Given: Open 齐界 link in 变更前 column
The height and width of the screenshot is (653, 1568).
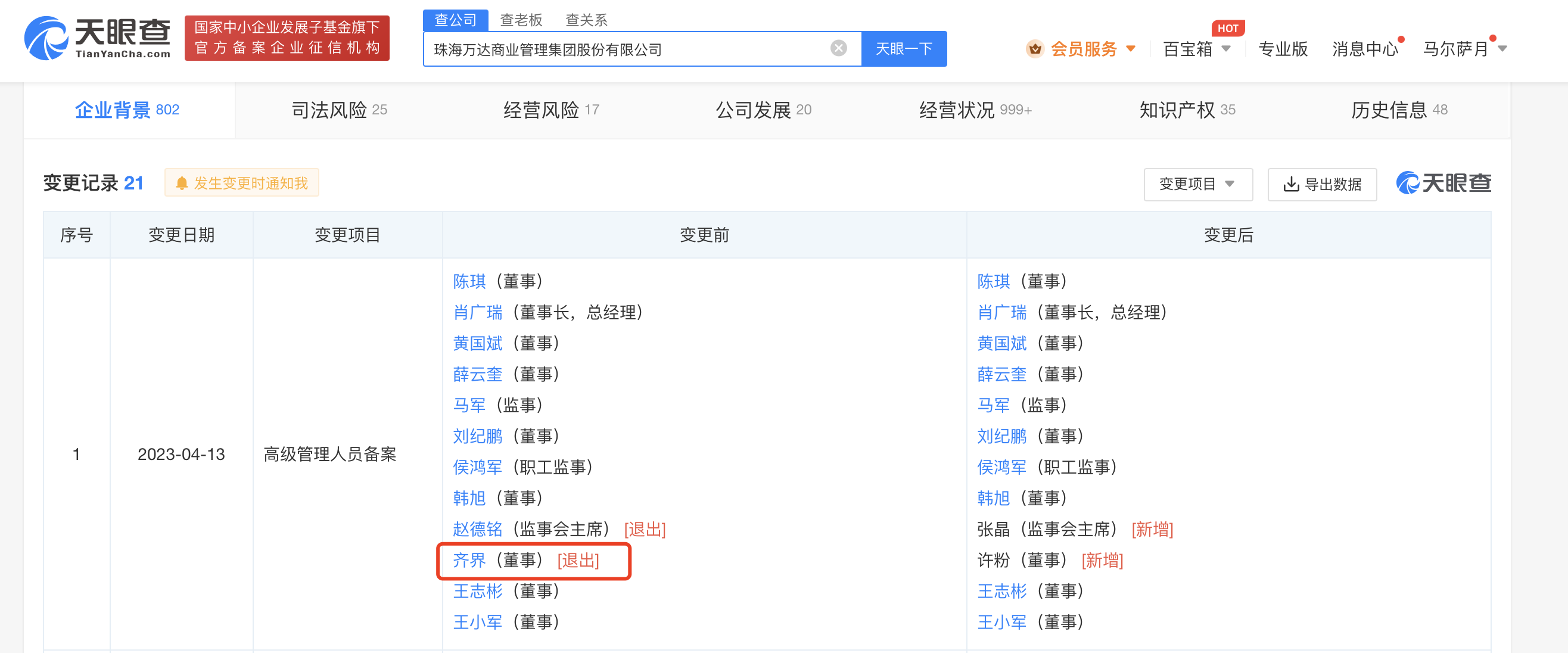Looking at the screenshot, I should click(469, 561).
